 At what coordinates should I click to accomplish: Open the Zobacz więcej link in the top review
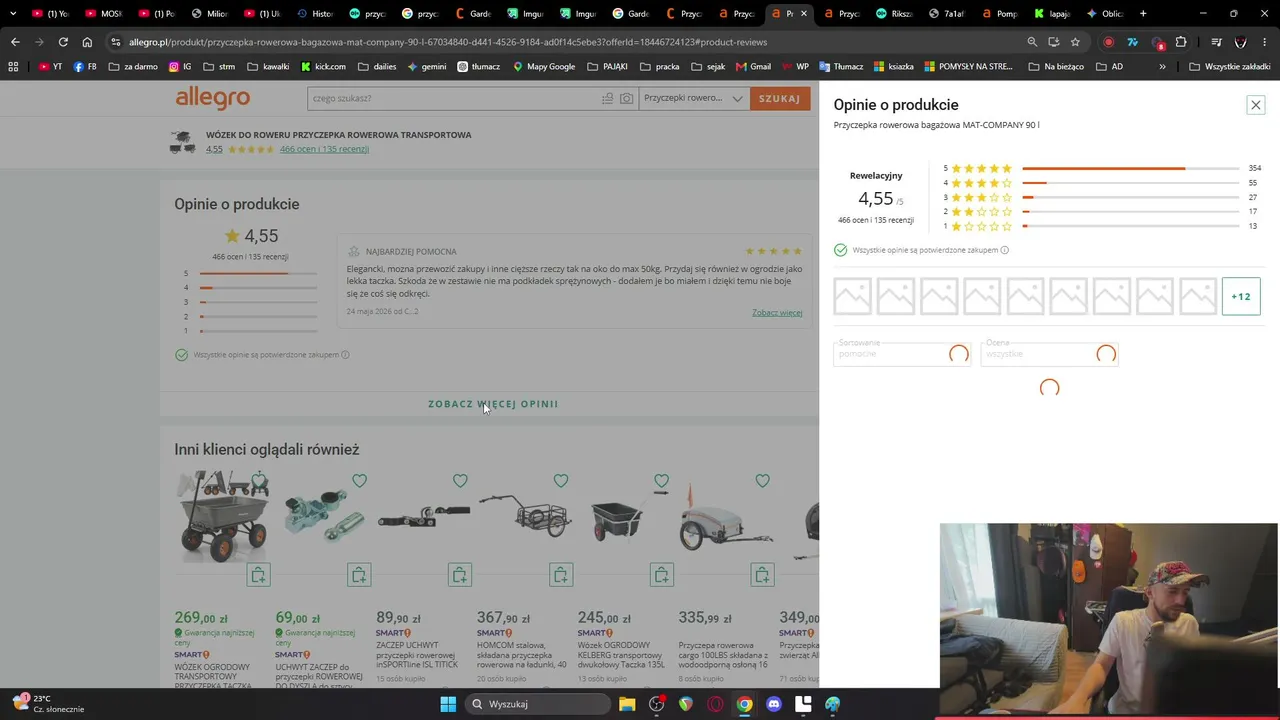click(x=777, y=313)
